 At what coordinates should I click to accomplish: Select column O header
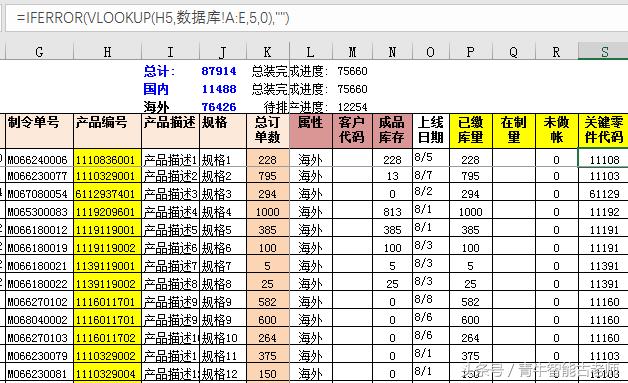point(431,52)
